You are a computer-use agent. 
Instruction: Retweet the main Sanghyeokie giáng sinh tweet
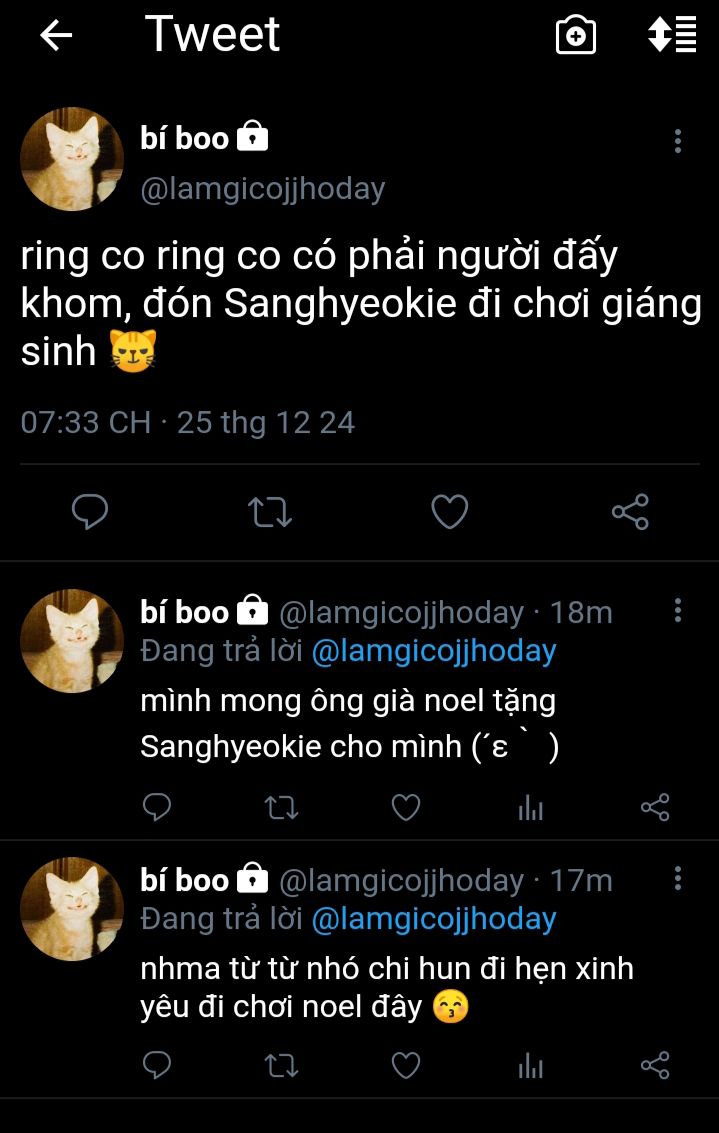click(270, 513)
